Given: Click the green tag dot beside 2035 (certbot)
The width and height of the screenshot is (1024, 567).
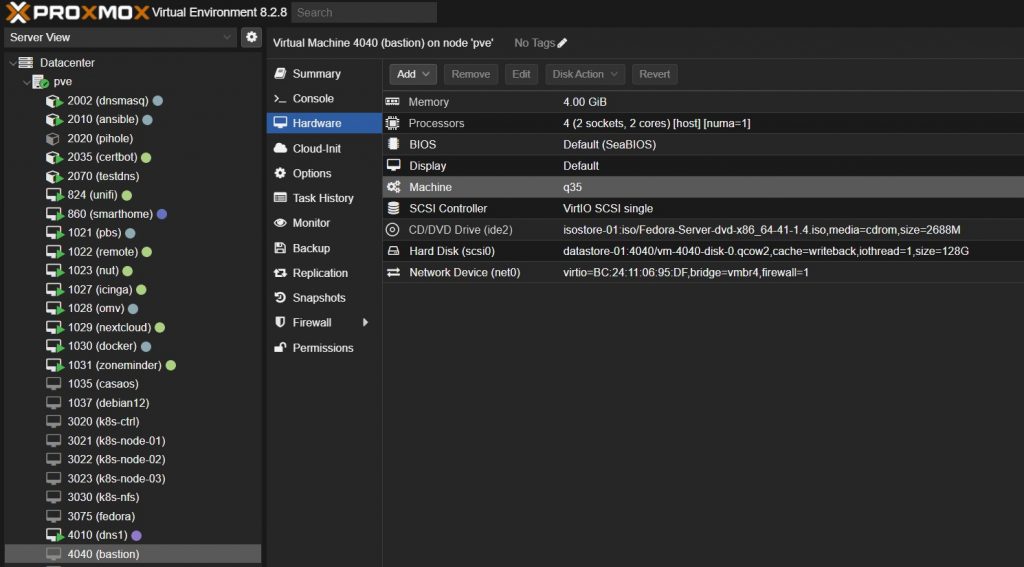Looking at the screenshot, I should 146,158.
